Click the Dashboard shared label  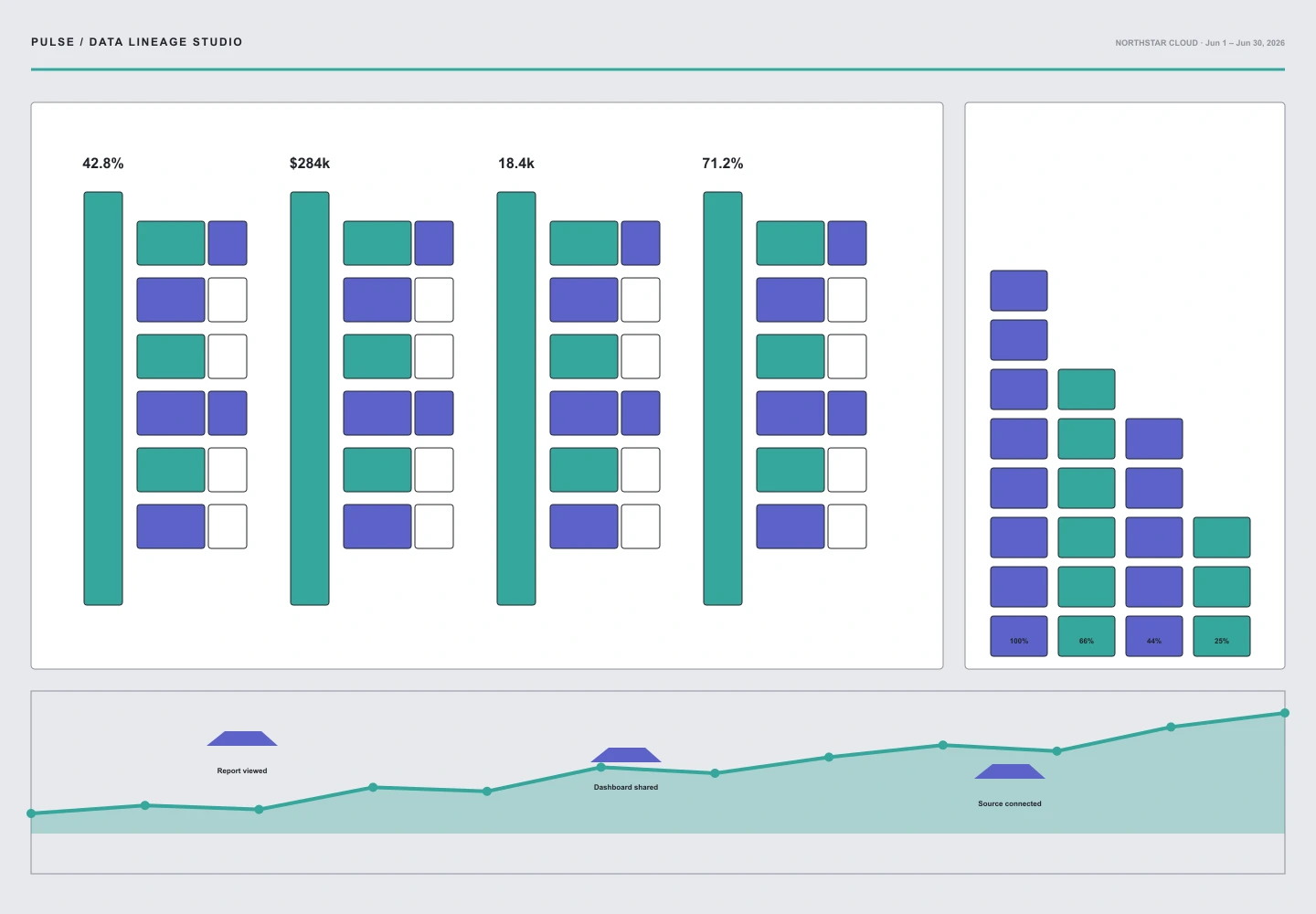tap(626, 787)
